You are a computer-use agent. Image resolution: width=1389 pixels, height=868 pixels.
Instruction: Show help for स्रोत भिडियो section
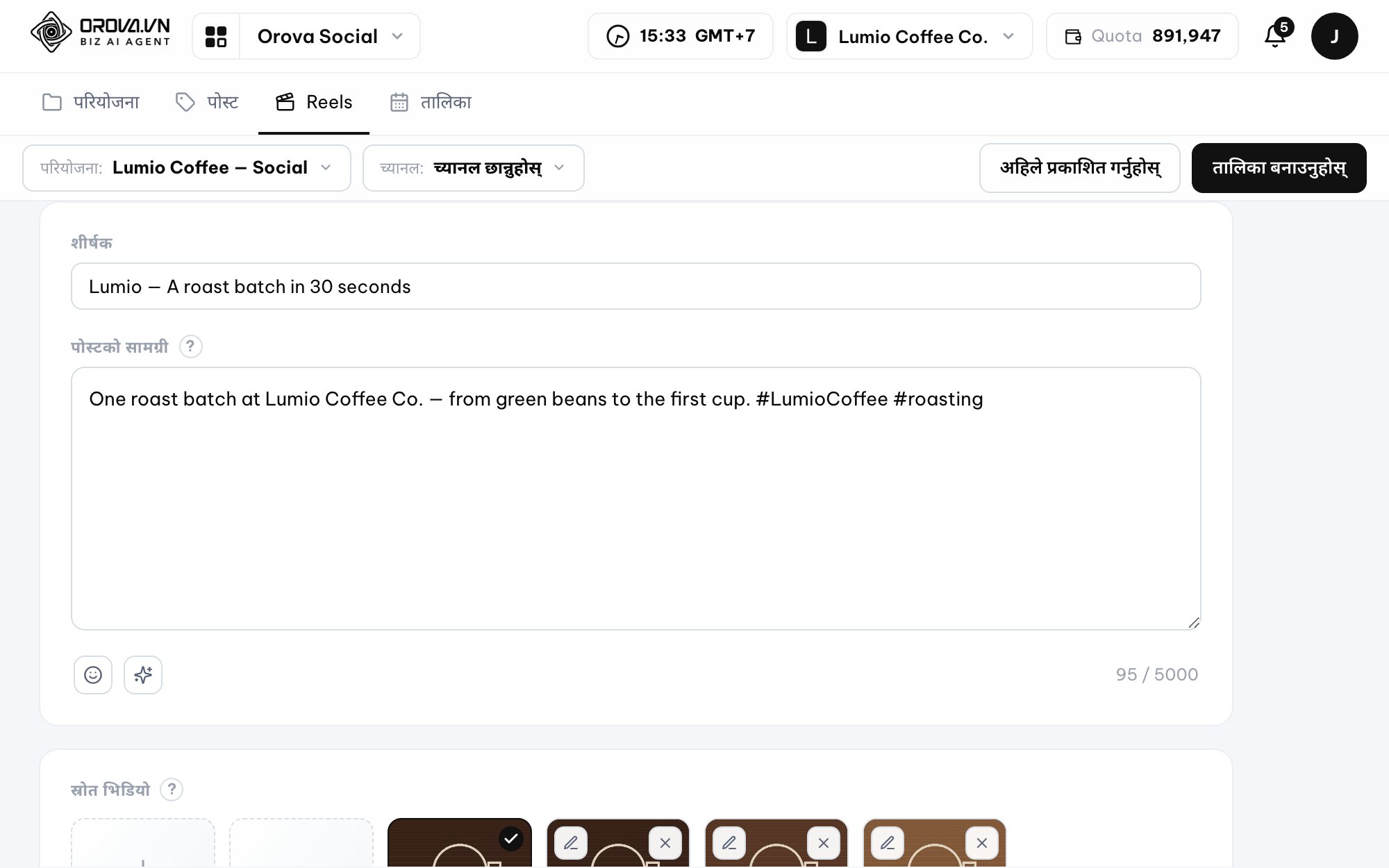[x=172, y=790]
